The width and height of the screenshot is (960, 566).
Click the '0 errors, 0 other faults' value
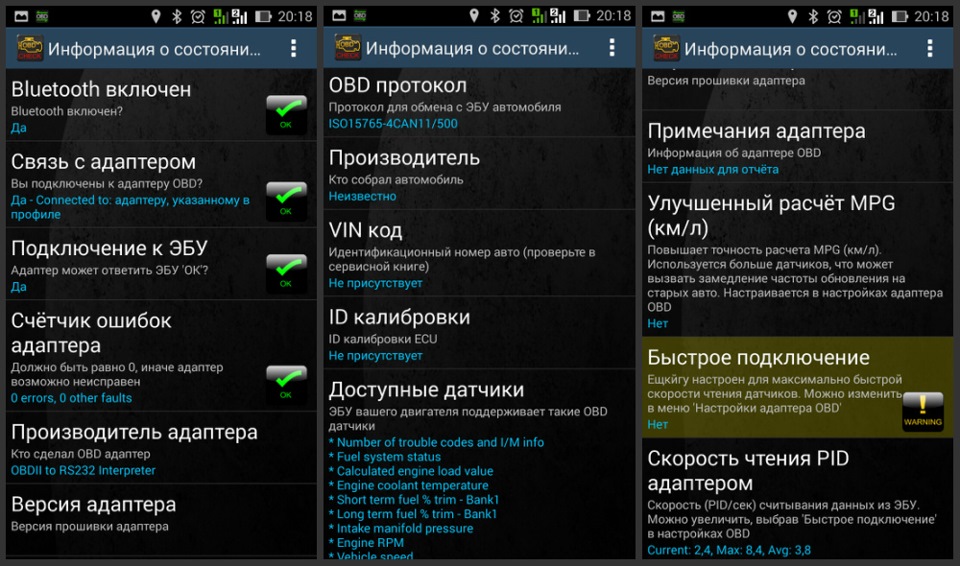[71, 398]
